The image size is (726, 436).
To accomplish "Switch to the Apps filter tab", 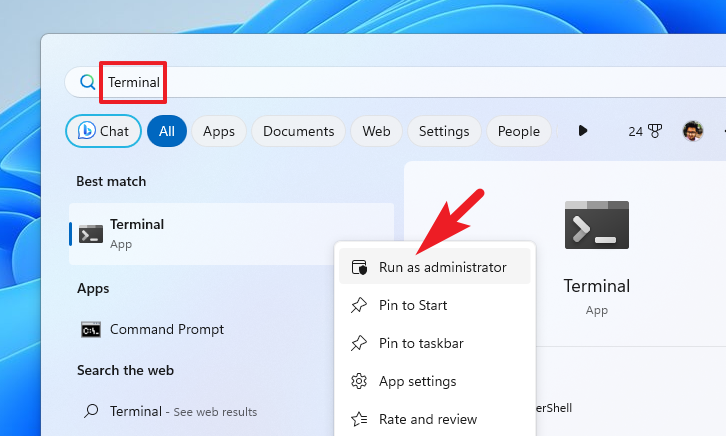I will [x=219, y=131].
